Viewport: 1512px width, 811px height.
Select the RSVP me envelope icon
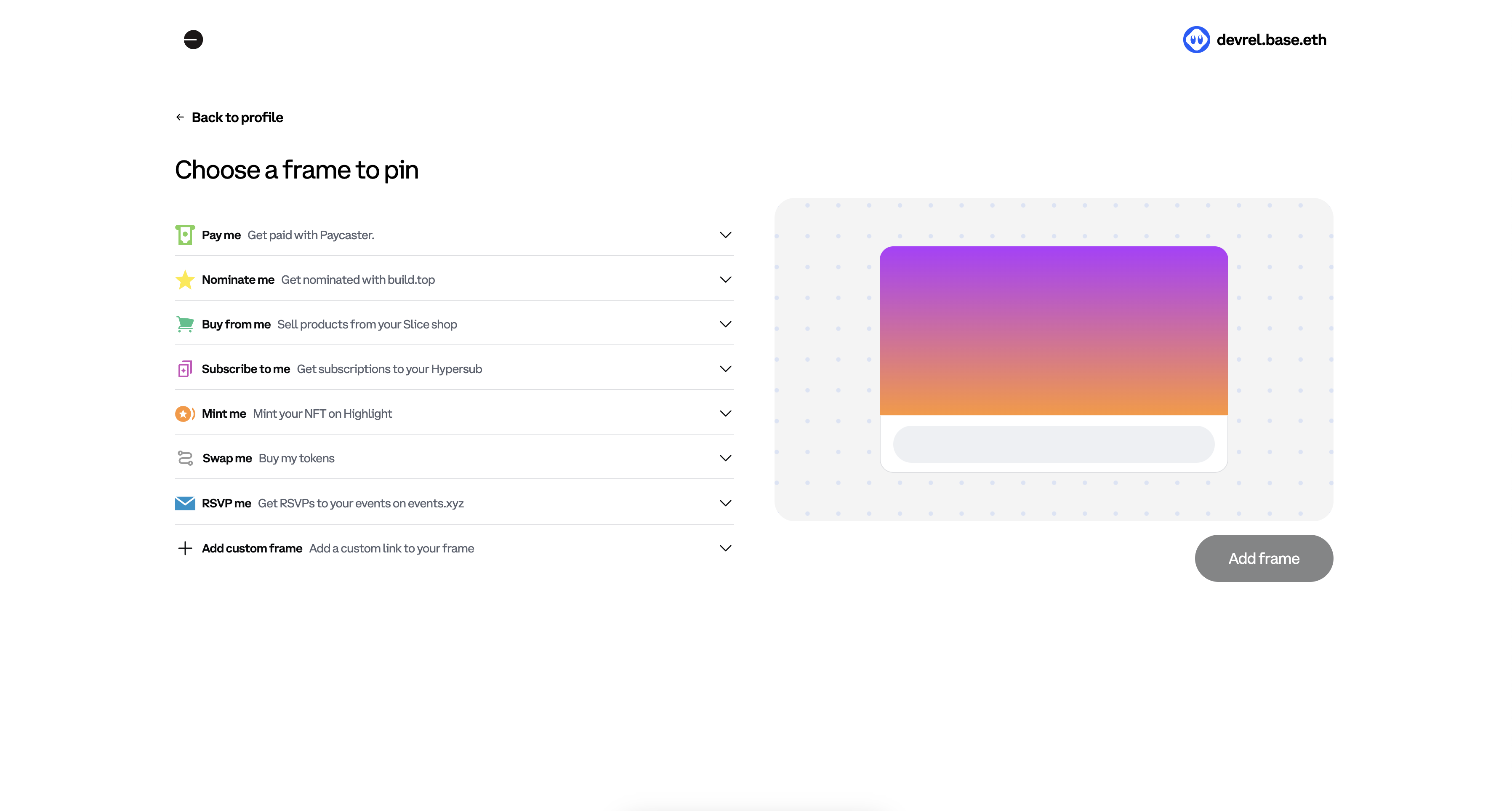(x=185, y=503)
